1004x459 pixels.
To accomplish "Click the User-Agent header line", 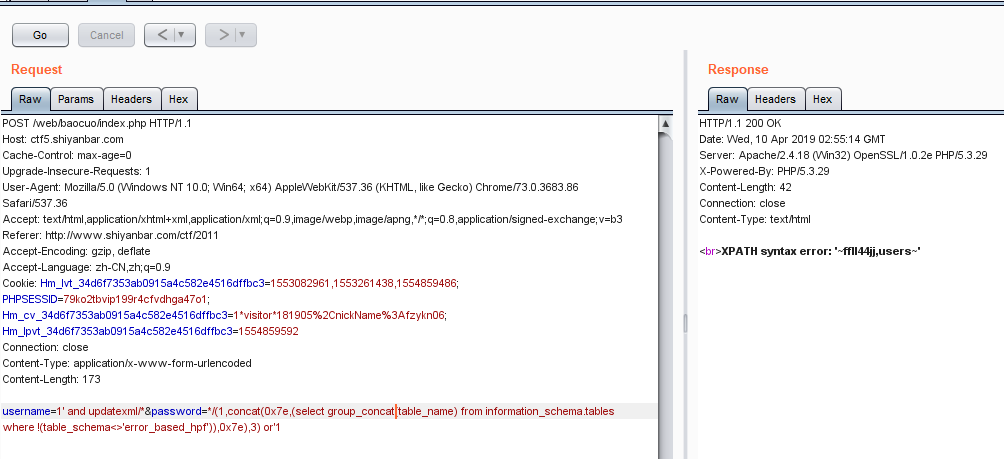I will 290,195.
